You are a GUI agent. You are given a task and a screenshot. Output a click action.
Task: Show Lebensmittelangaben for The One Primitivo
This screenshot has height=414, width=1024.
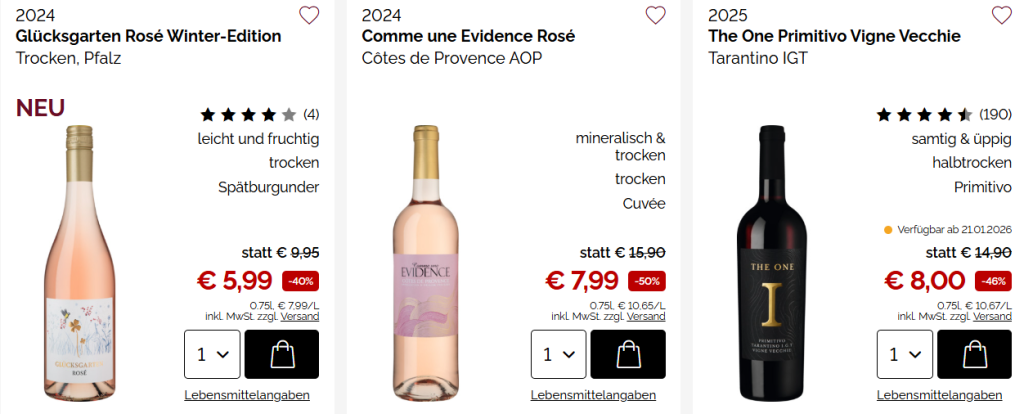(x=939, y=394)
